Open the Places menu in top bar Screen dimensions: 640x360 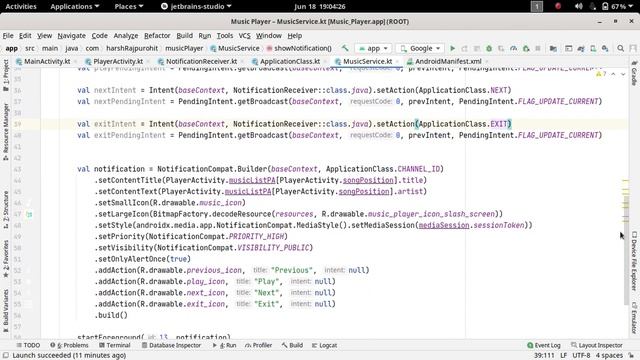coord(129,6)
